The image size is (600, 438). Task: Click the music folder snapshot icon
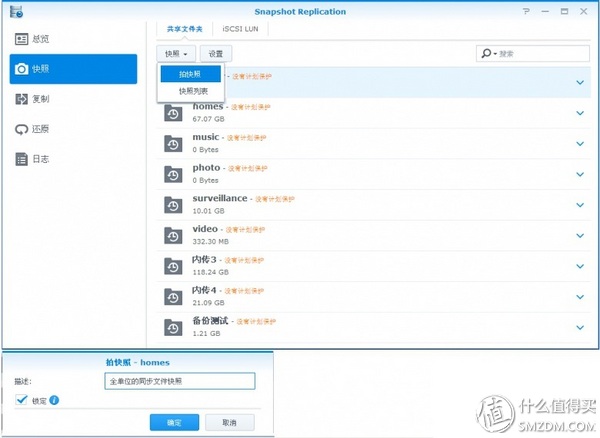point(173,144)
